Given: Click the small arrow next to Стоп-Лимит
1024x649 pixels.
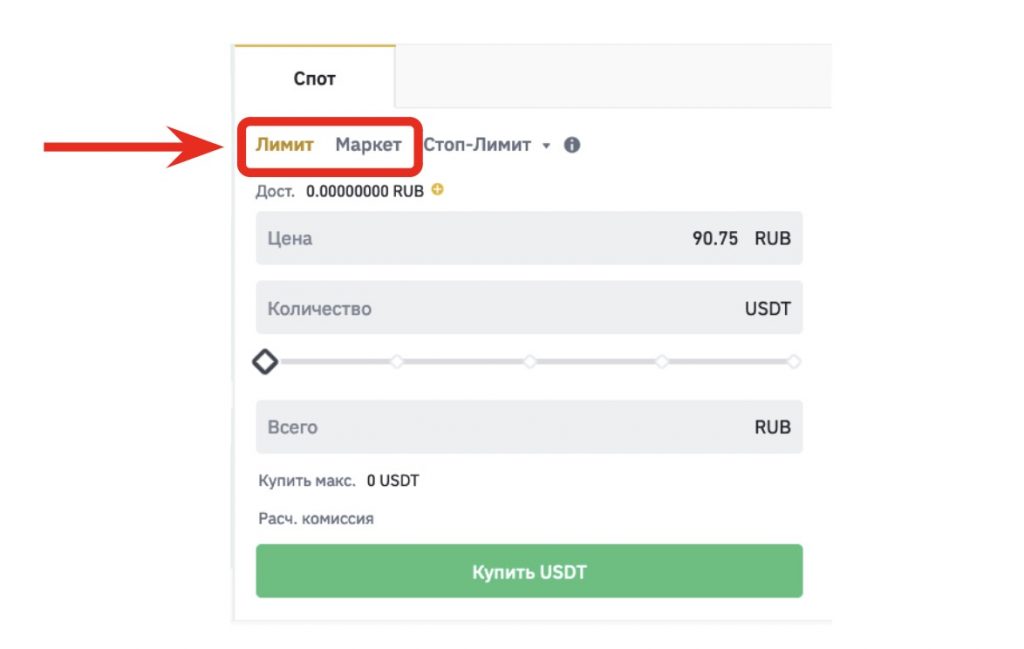Looking at the screenshot, I should (546, 146).
